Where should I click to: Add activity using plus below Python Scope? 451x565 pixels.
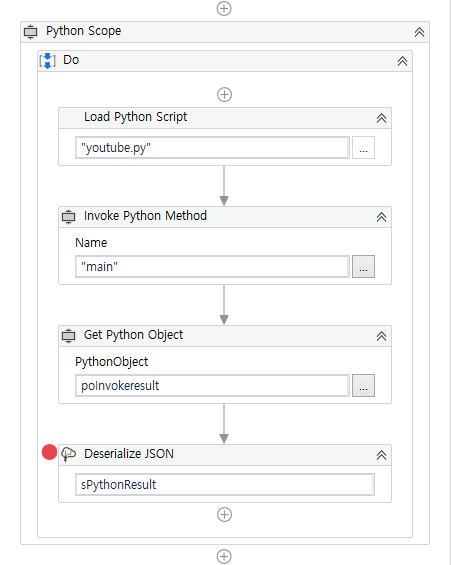coord(224,556)
